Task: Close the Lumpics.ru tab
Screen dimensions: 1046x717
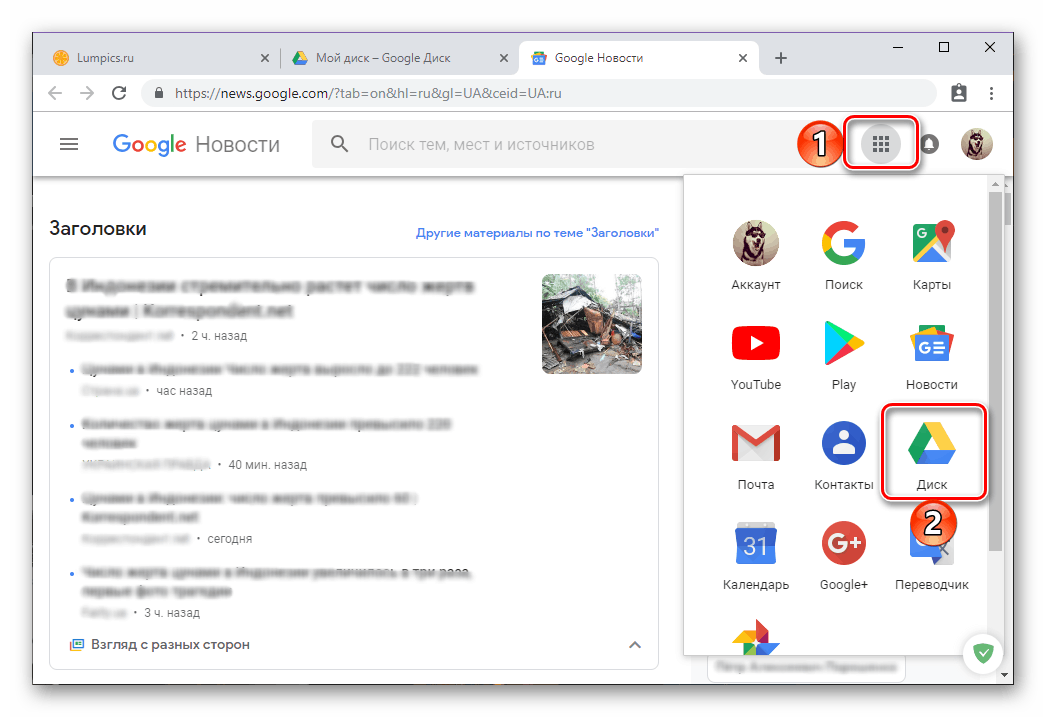Action: [x=265, y=58]
